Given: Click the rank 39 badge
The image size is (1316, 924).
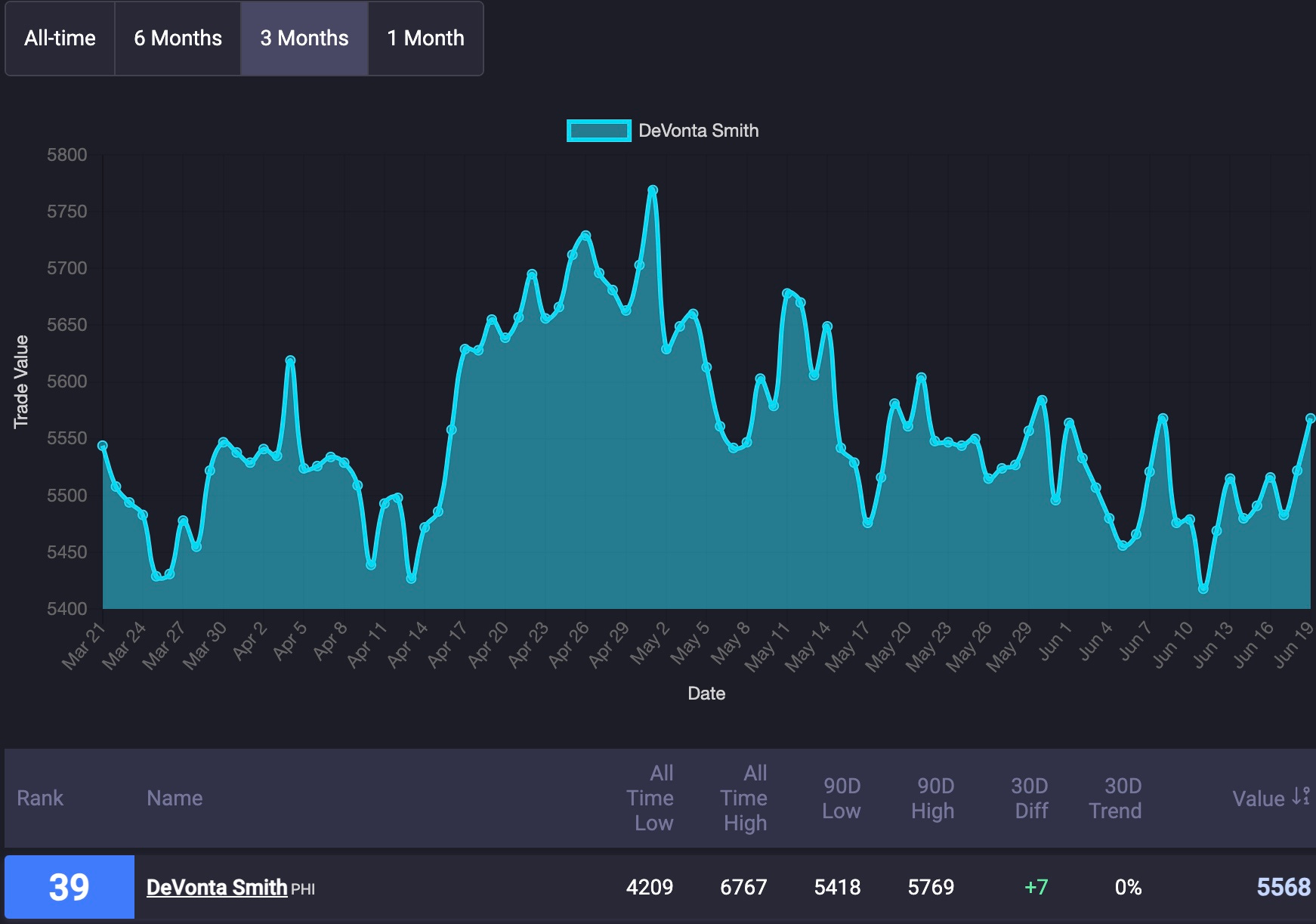Looking at the screenshot, I should [x=70, y=887].
